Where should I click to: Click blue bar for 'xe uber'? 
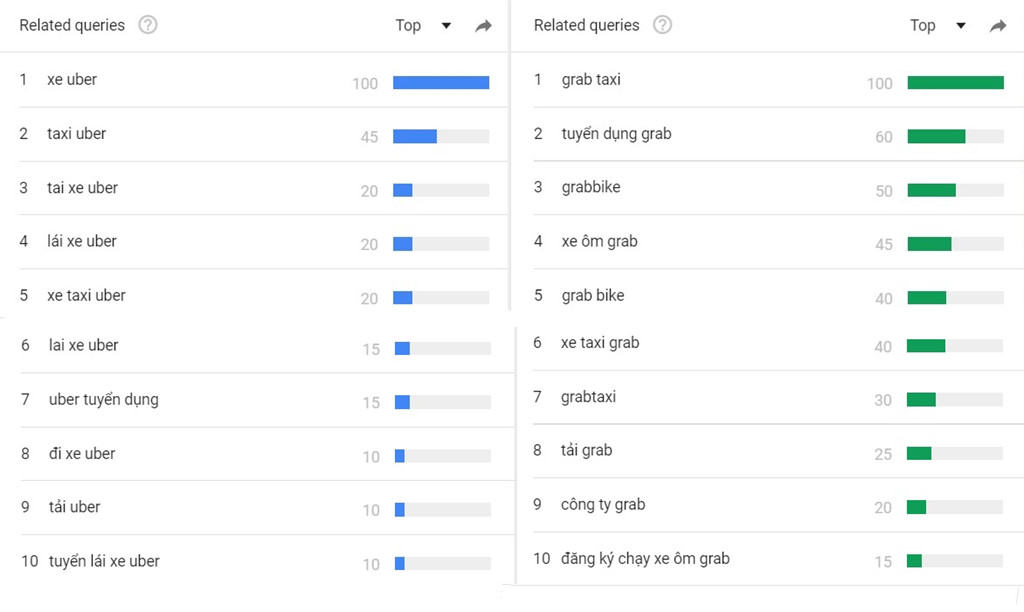point(441,82)
